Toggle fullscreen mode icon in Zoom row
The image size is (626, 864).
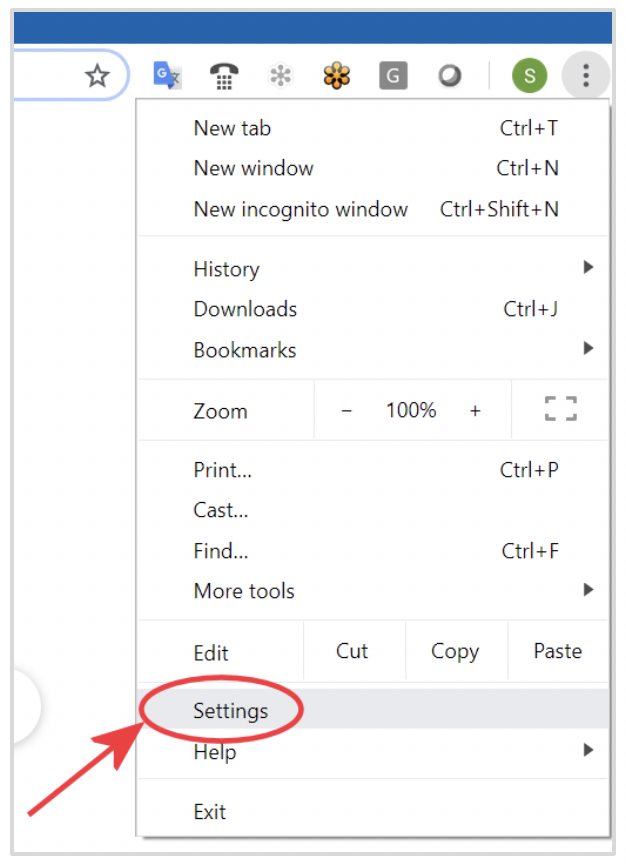point(561,409)
